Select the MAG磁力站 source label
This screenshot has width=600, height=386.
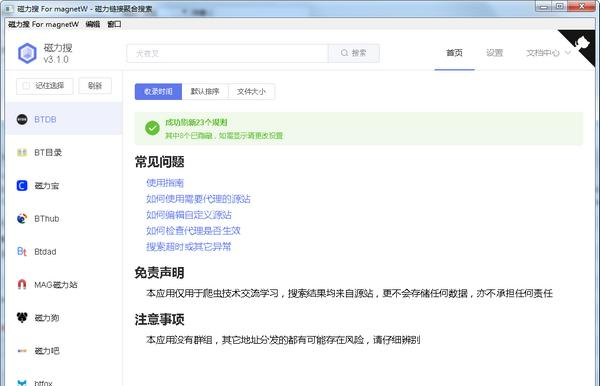point(56,285)
